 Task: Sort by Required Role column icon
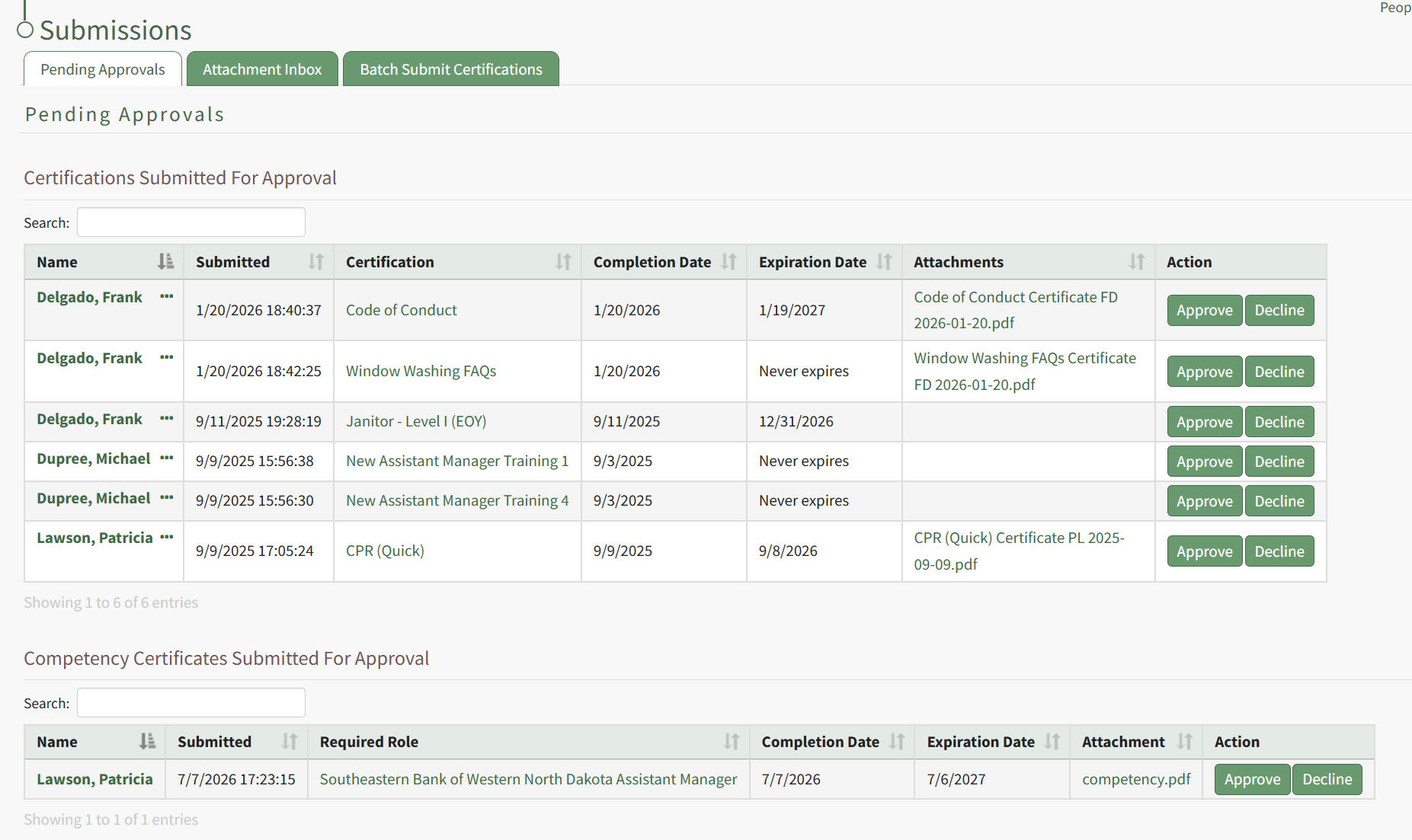pyautogui.click(x=732, y=742)
